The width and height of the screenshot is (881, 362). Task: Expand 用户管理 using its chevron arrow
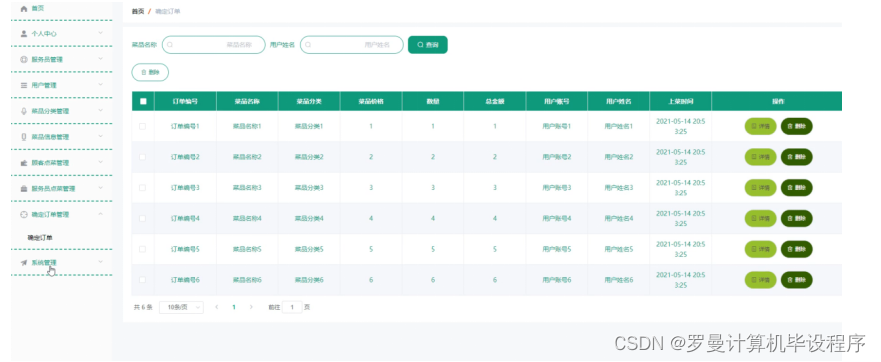[101, 84]
